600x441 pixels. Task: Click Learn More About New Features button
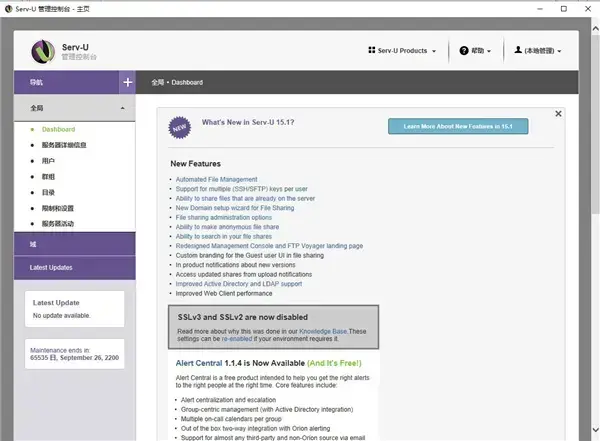pyautogui.click(x=458, y=126)
